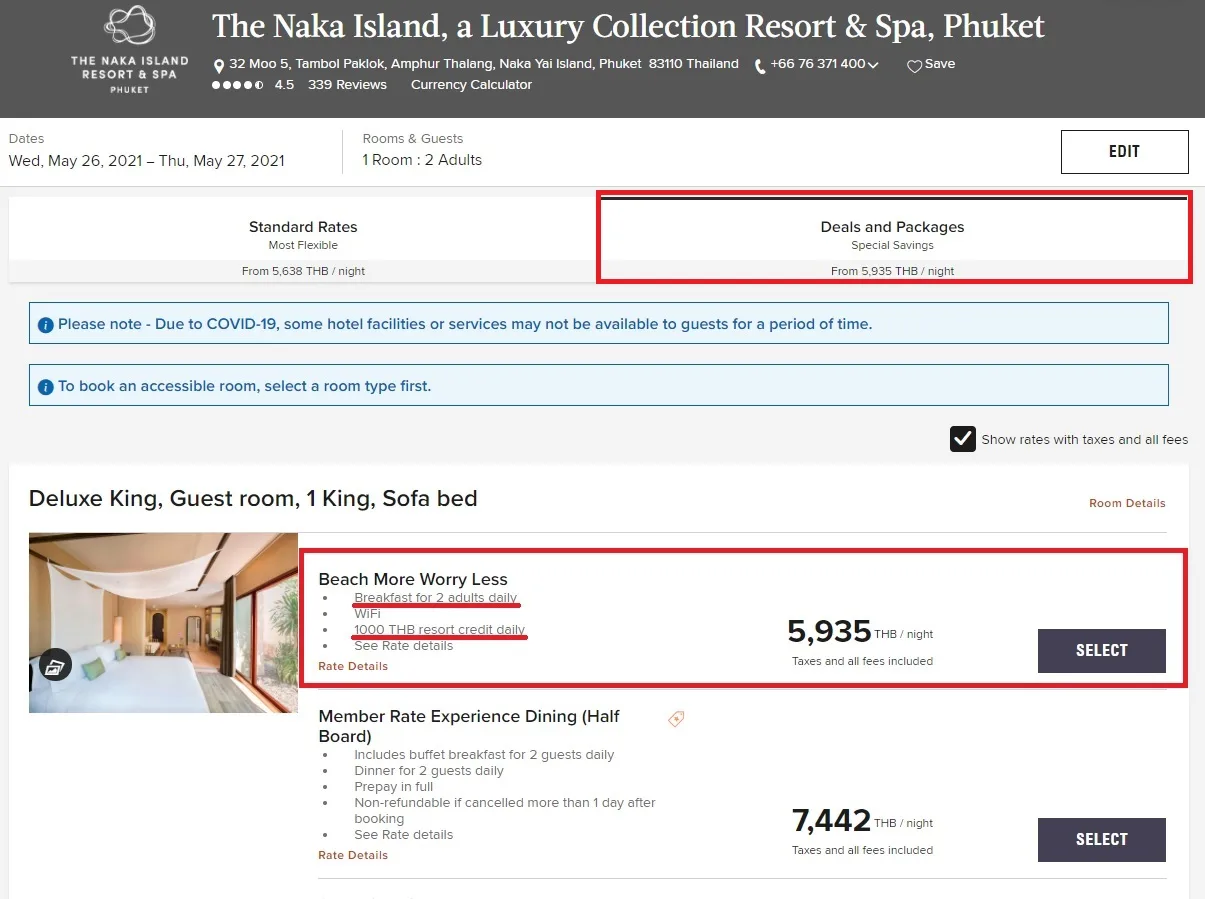Click the member rate tag icon
The image size is (1205, 899).
point(676,718)
